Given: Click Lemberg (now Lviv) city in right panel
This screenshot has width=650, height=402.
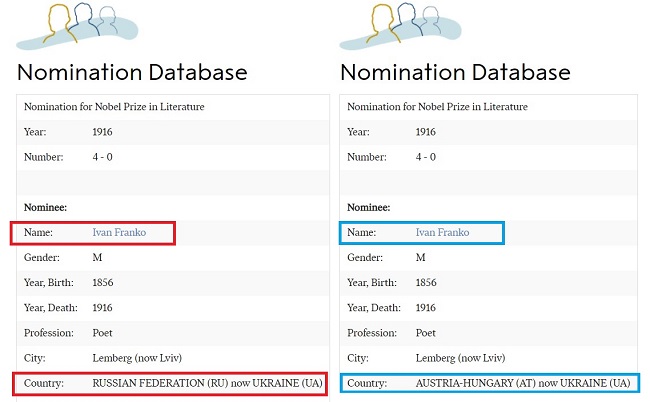Looking at the screenshot, I should click(460, 358).
